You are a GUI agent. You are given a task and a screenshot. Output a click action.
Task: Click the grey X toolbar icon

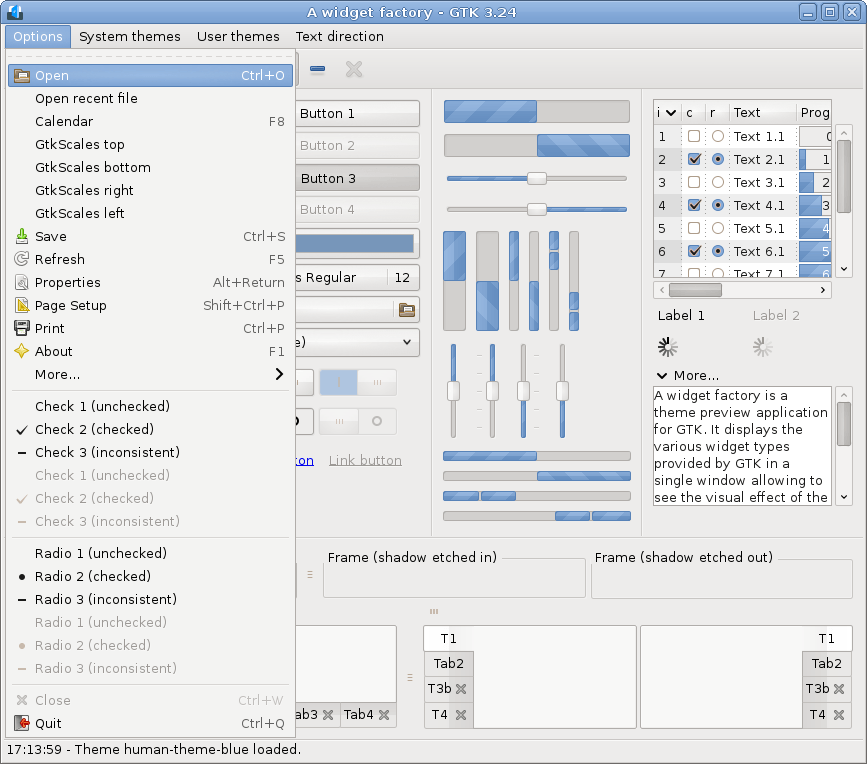(x=354, y=69)
